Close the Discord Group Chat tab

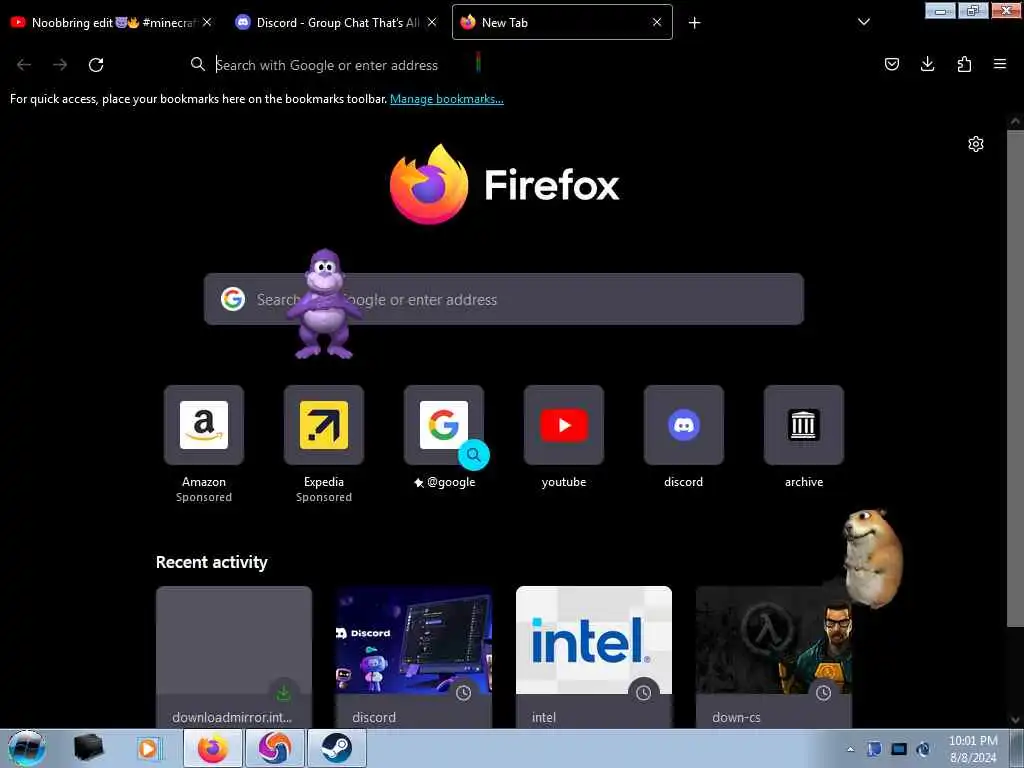point(432,22)
